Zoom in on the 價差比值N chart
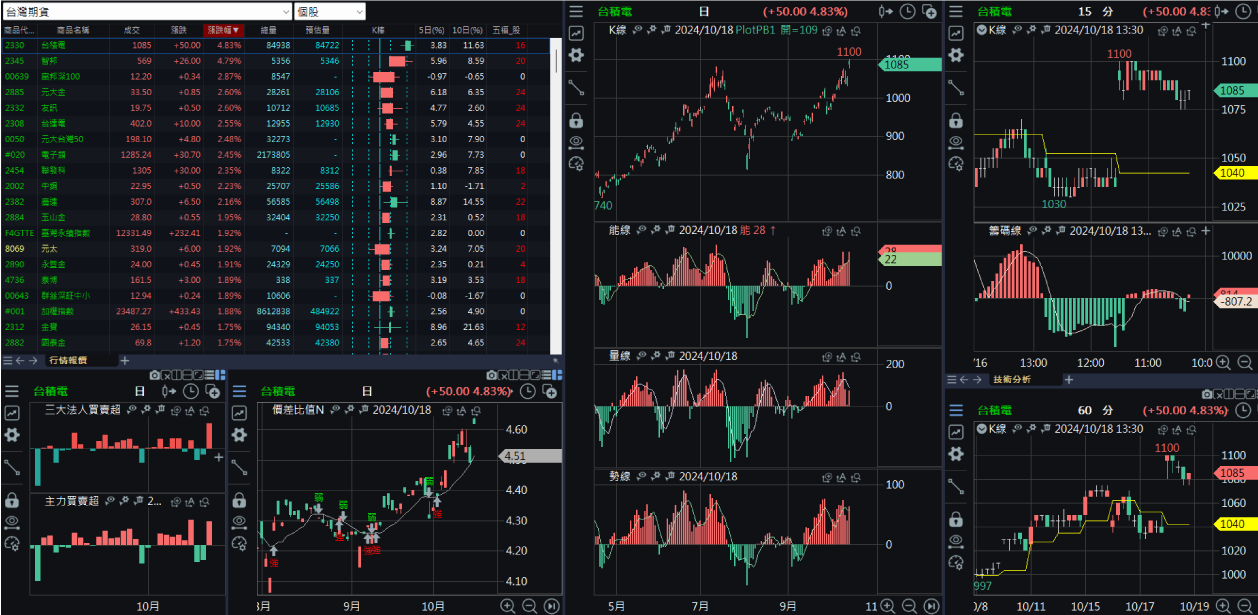The width and height of the screenshot is (1258, 615). coord(508,605)
